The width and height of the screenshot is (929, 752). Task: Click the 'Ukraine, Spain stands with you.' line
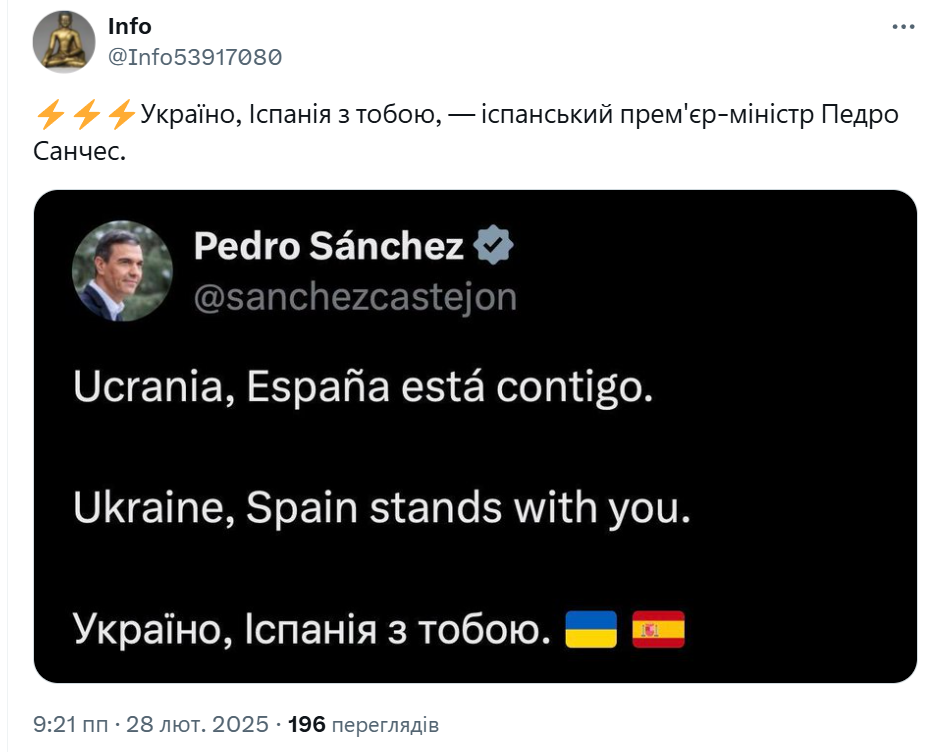[x=382, y=508]
